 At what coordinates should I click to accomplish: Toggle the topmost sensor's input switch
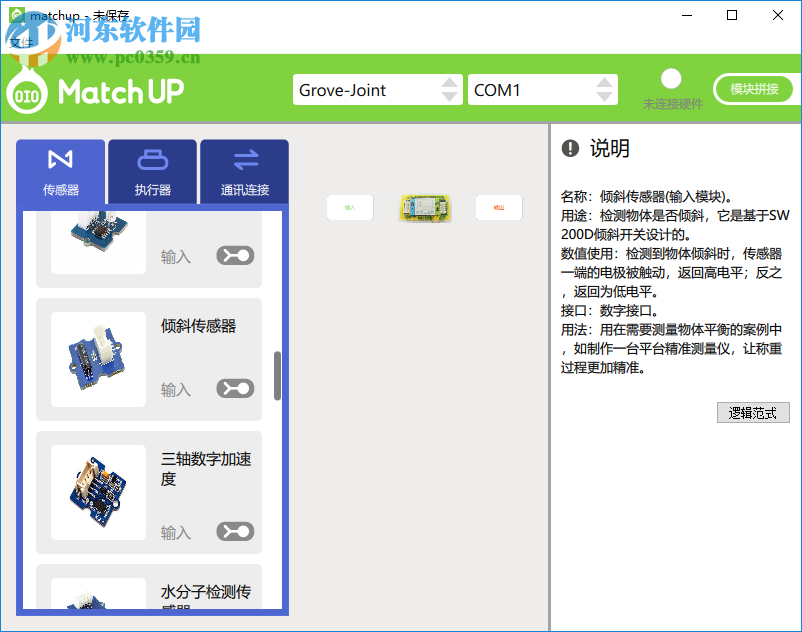pyautogui.click(x=234, y=255)
